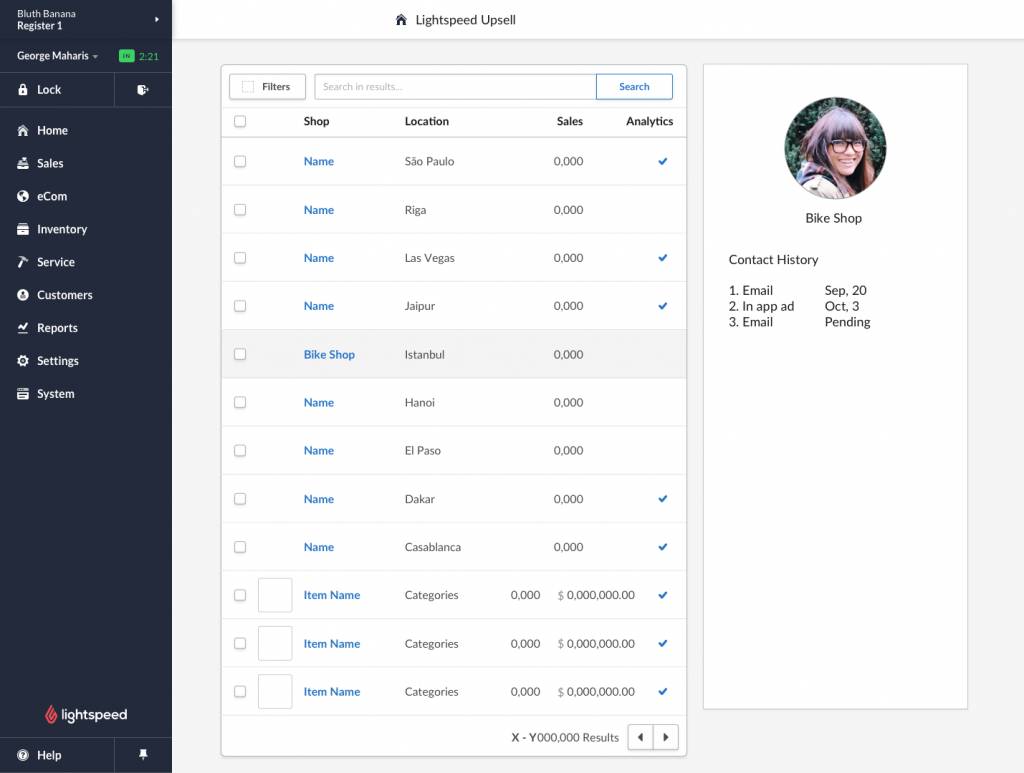
Task: Check the box for the Riga row
Action: (x=240, y=210)
